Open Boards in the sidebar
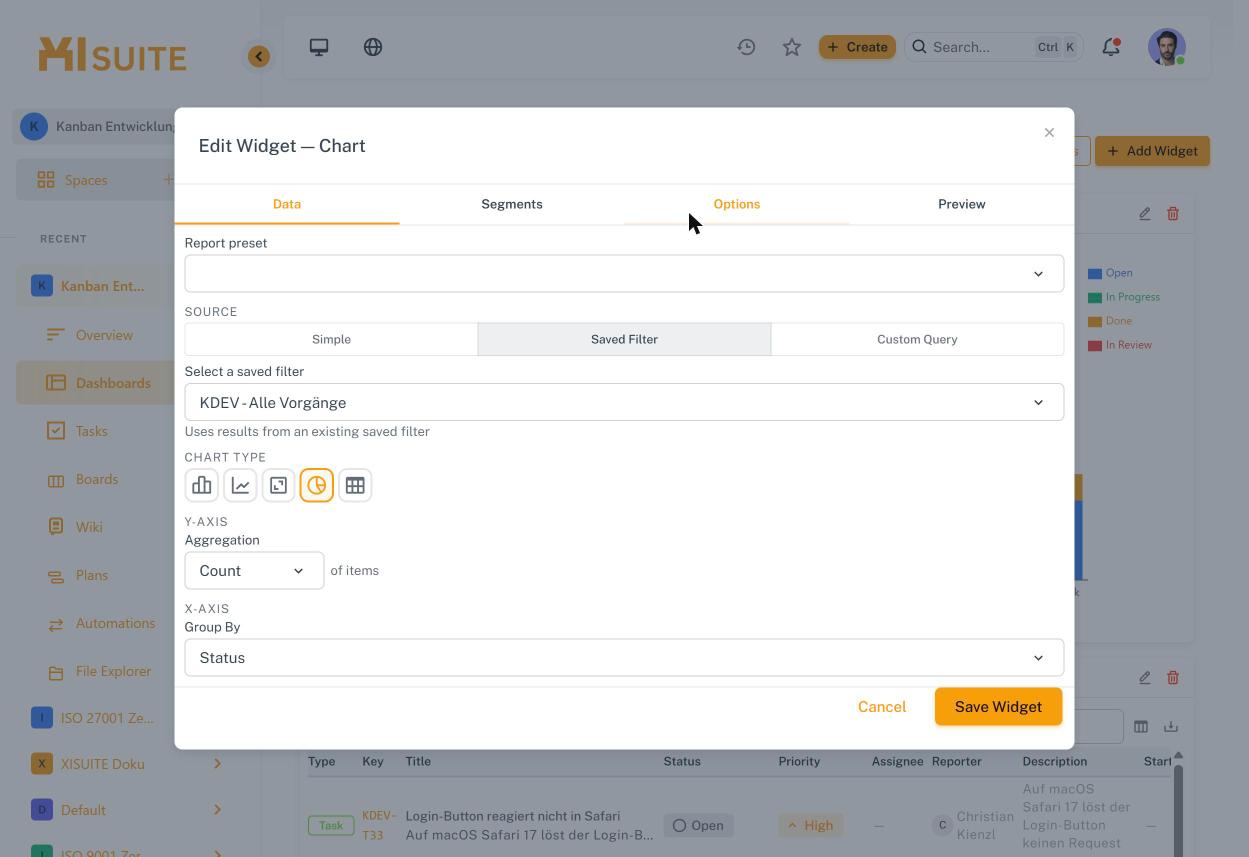The image size is (1249, 857). (97, 479)
